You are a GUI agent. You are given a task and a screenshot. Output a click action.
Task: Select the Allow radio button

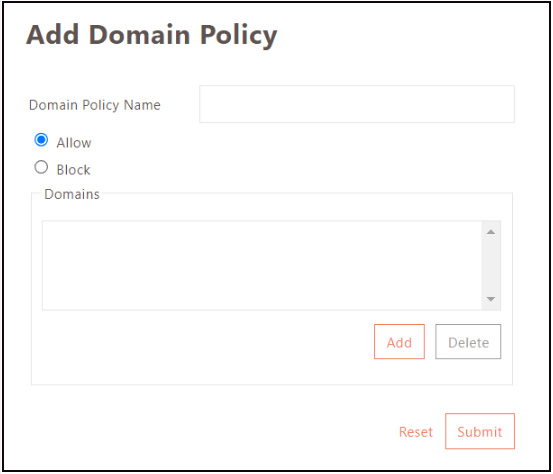coord(41,140)
